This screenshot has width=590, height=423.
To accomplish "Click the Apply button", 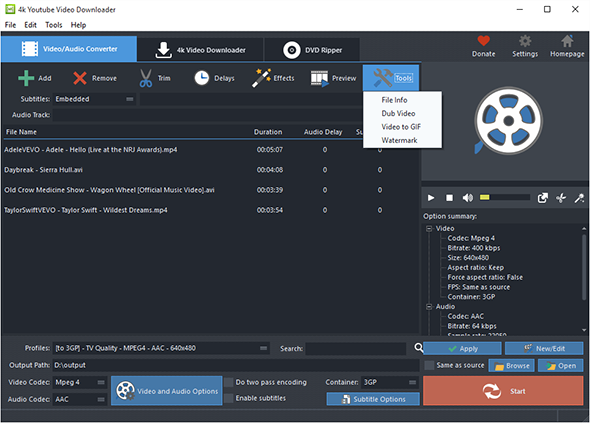I will [x=462, y=348].
